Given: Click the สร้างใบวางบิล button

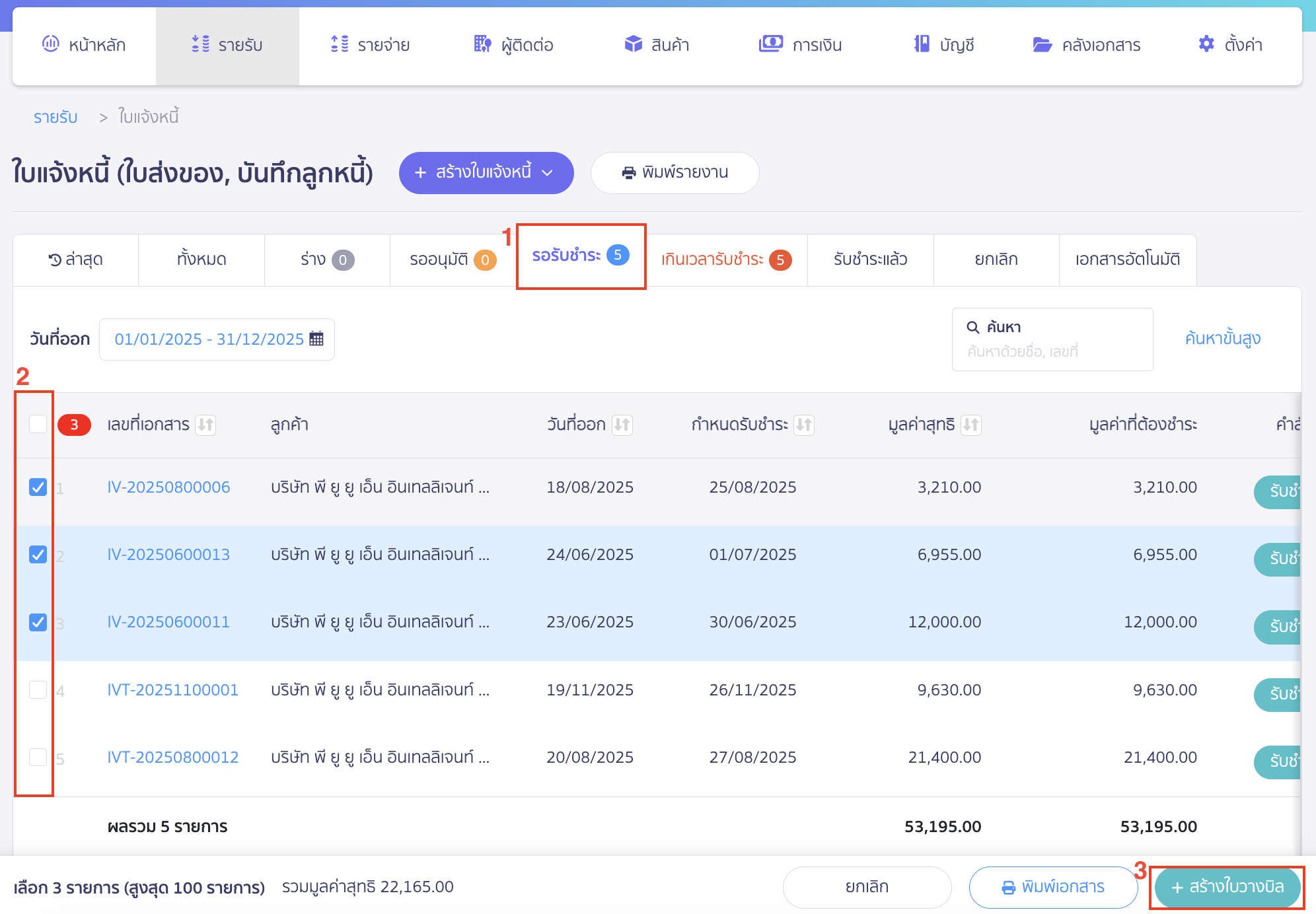Looking at the screenshot, I should (1227, 887).
